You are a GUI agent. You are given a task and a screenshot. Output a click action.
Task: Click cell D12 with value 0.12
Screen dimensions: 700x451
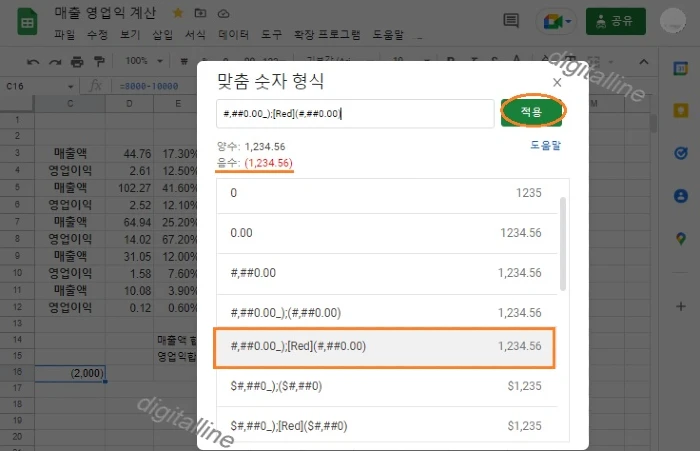[x=129, y=308]
